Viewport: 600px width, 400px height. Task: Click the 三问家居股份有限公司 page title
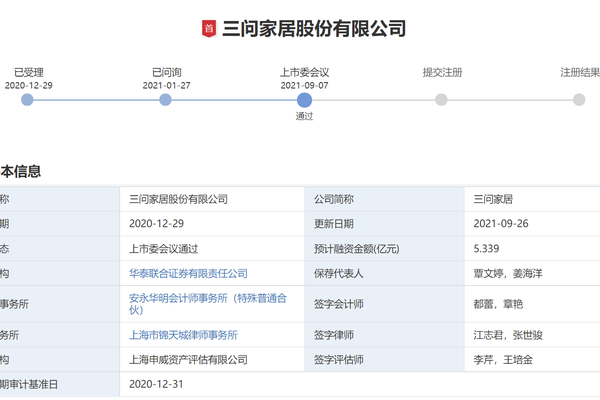[x=314, y=29]
